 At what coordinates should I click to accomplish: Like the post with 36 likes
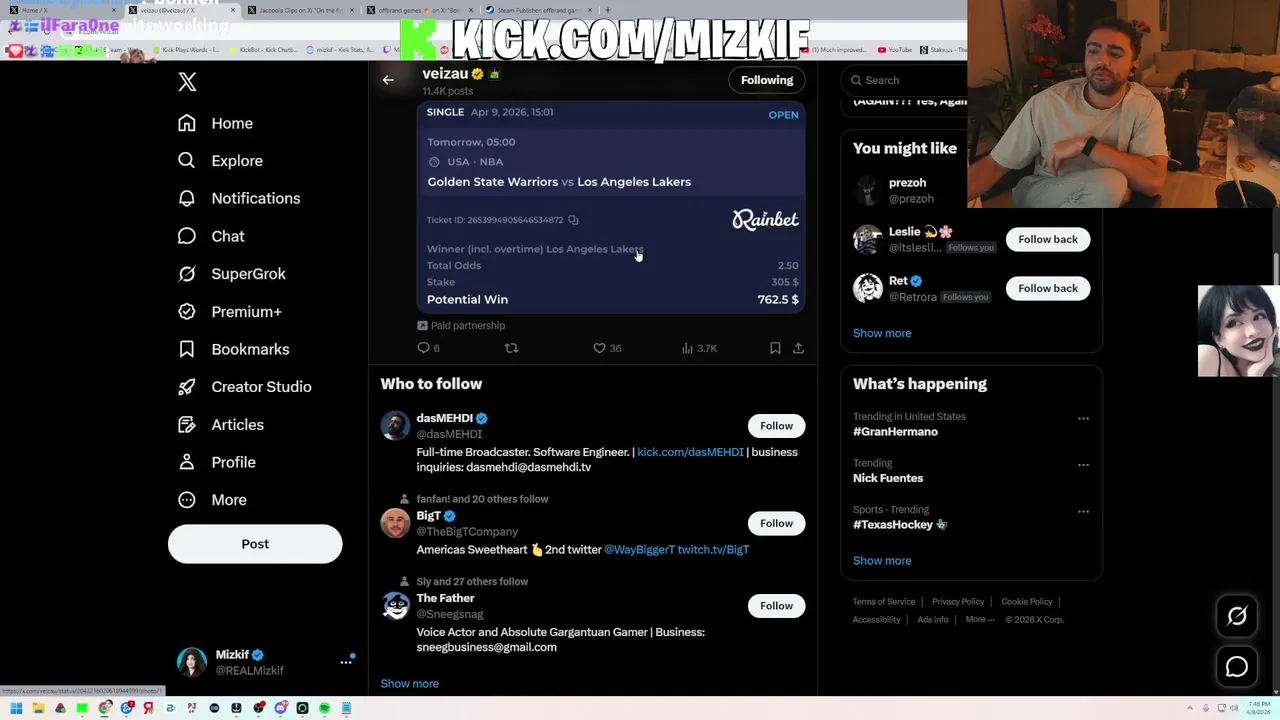pos(607,348)
